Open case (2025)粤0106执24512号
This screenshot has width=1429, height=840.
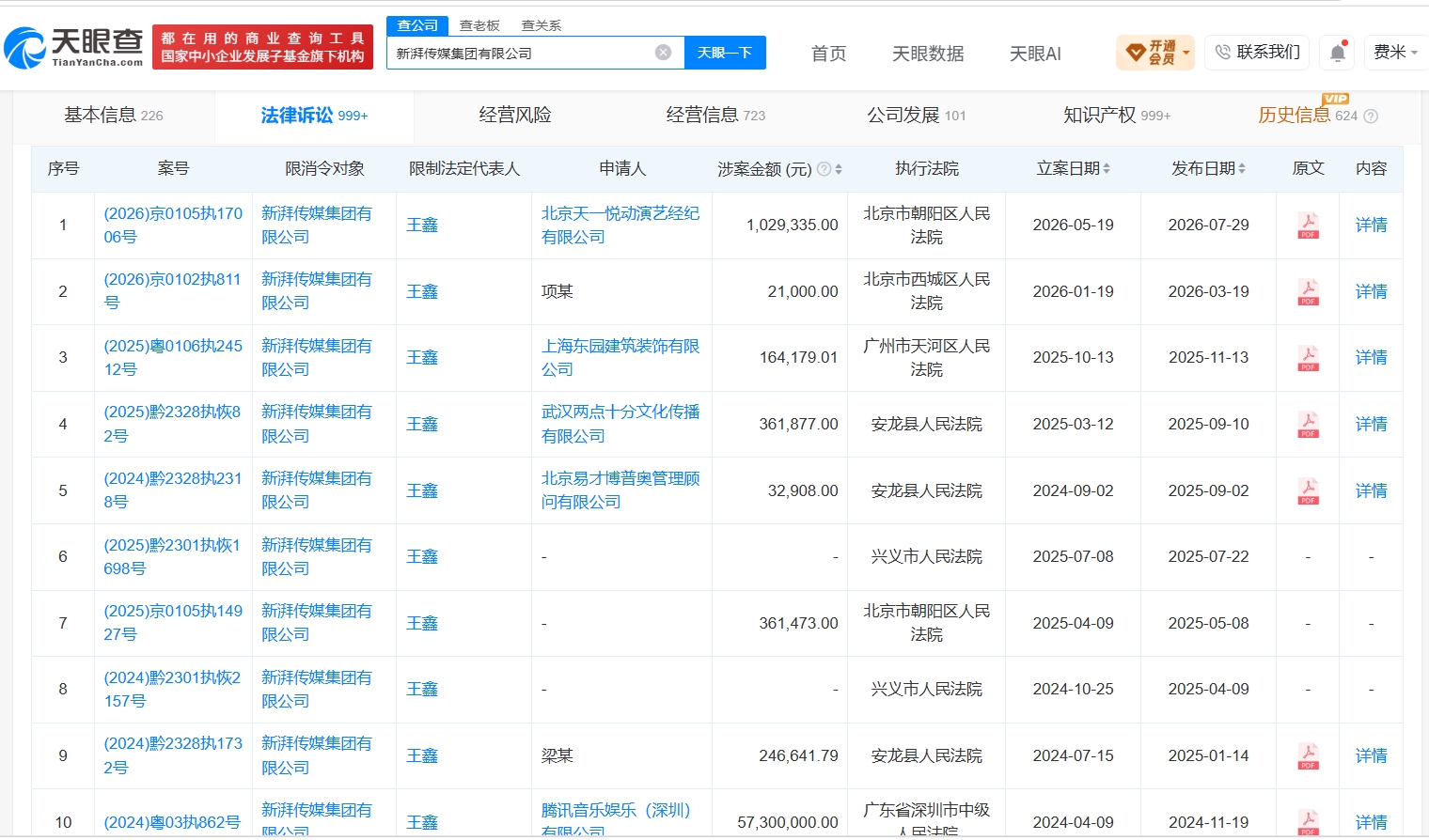click(x=173, y=358)
